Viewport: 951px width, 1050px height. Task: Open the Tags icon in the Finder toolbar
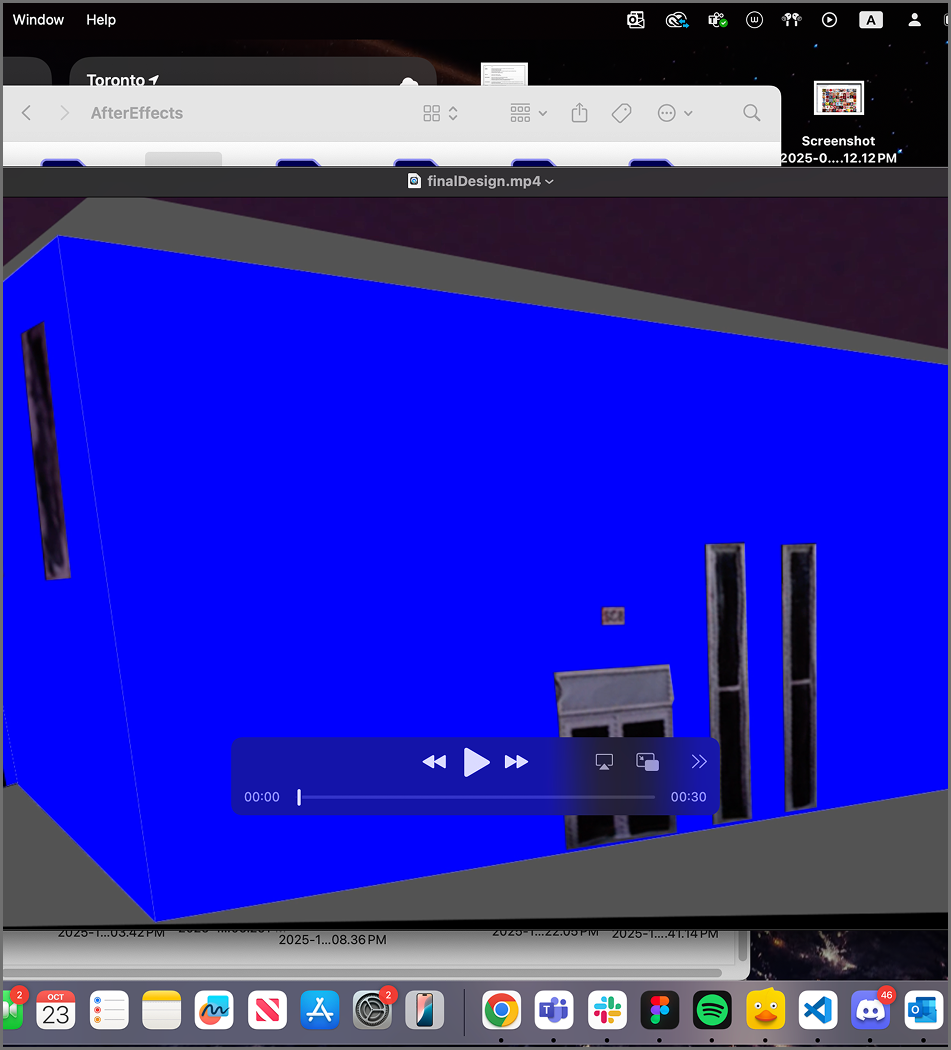(x=621, y=113)
